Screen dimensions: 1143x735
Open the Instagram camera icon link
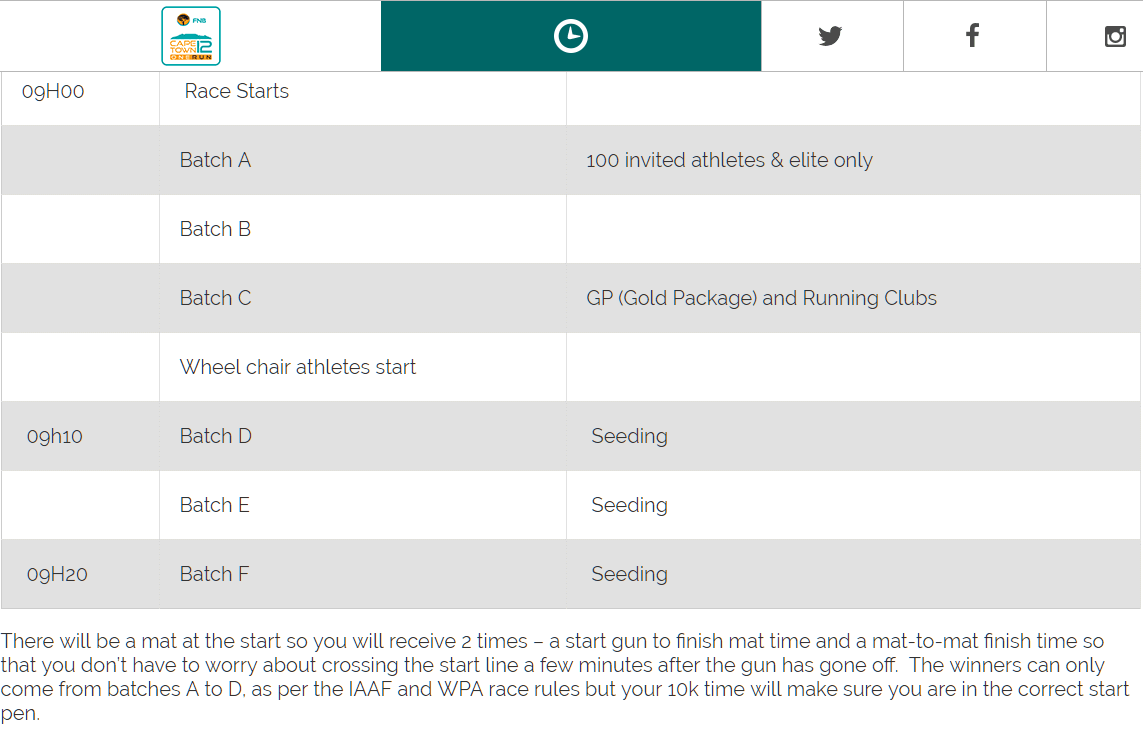pyautogui.click(x=1115, y=36)
